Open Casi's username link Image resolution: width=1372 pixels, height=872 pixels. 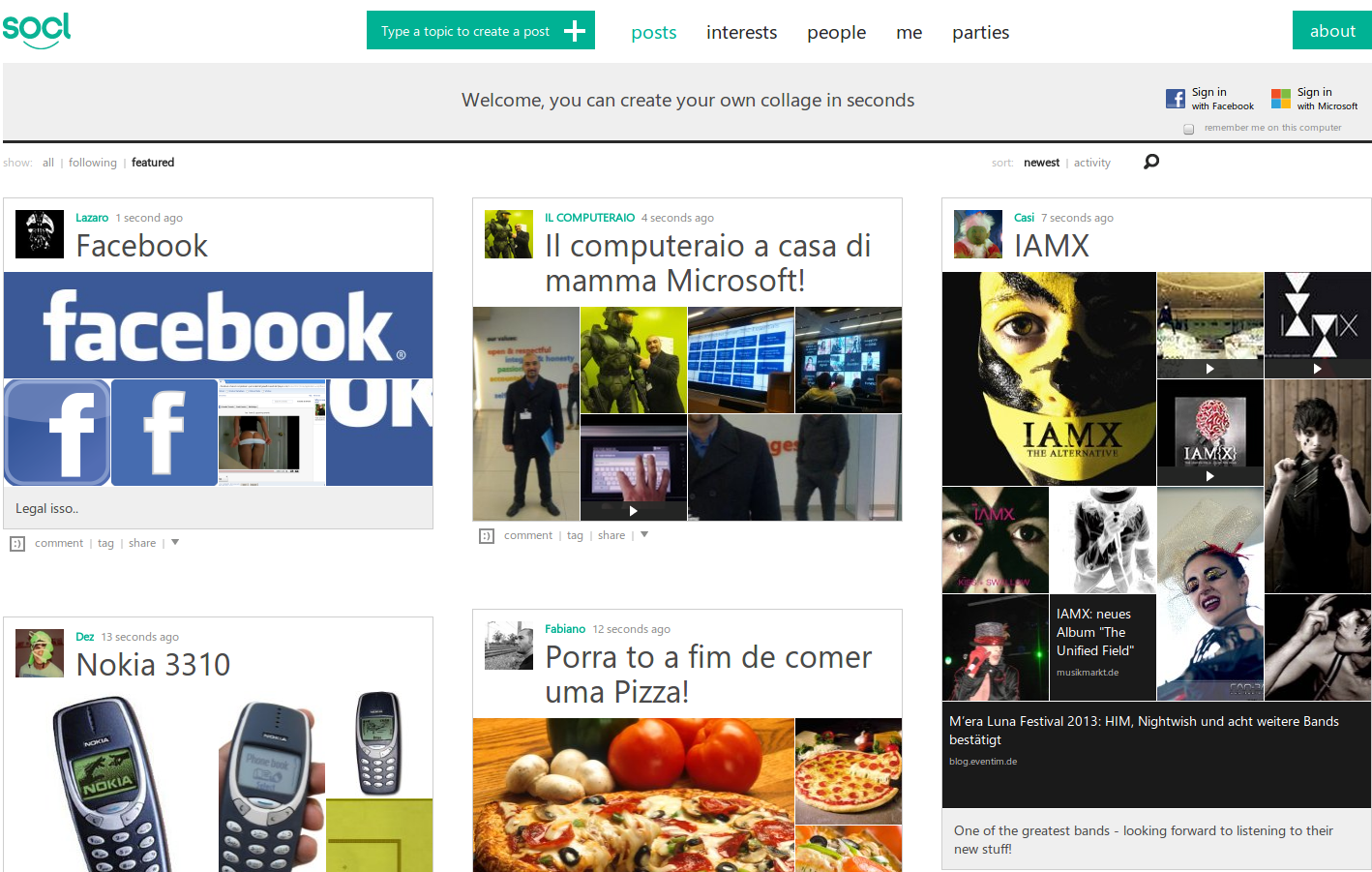(x=1025, y=218)
